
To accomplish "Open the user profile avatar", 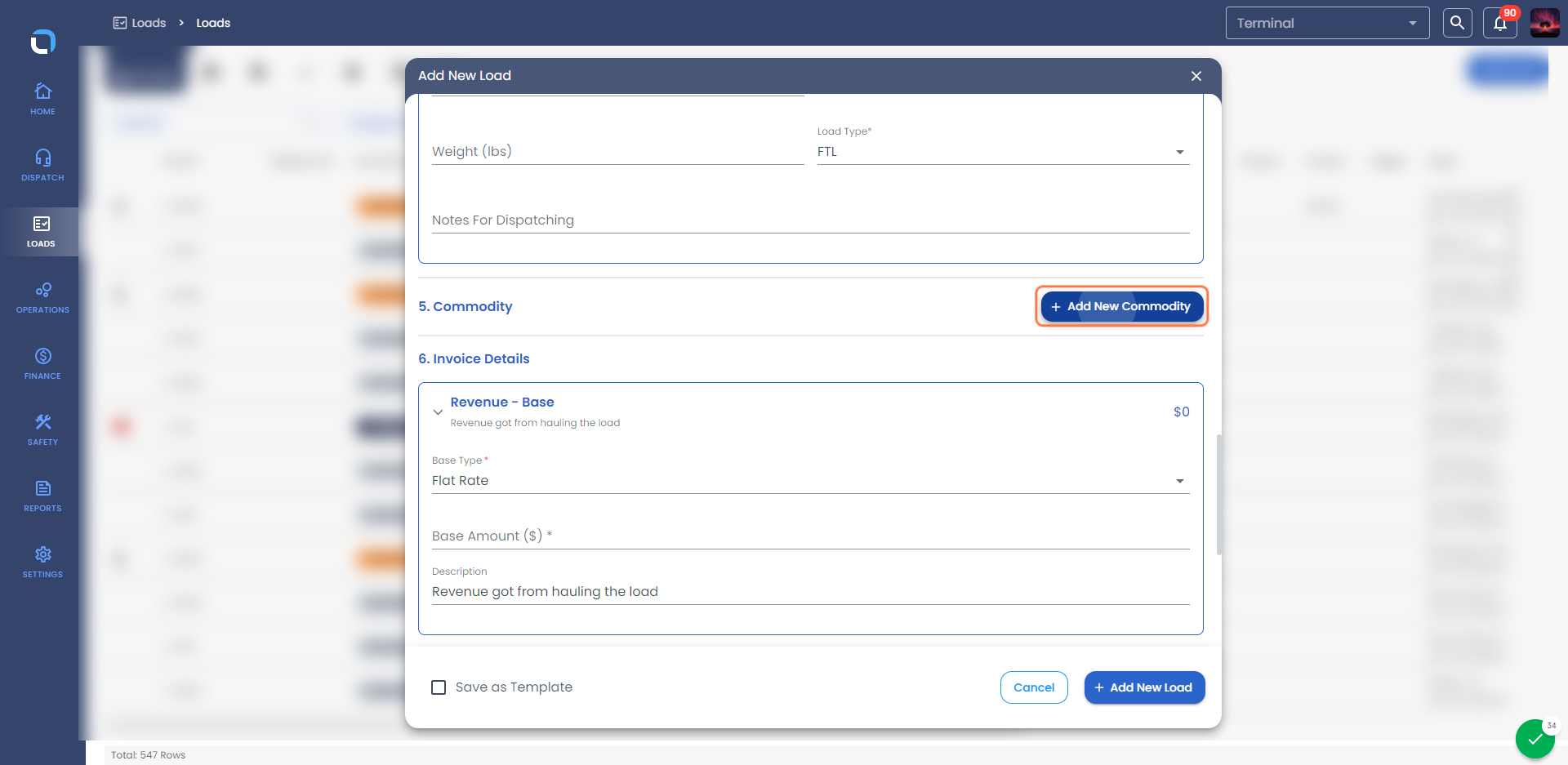I will coord(1544,23).
